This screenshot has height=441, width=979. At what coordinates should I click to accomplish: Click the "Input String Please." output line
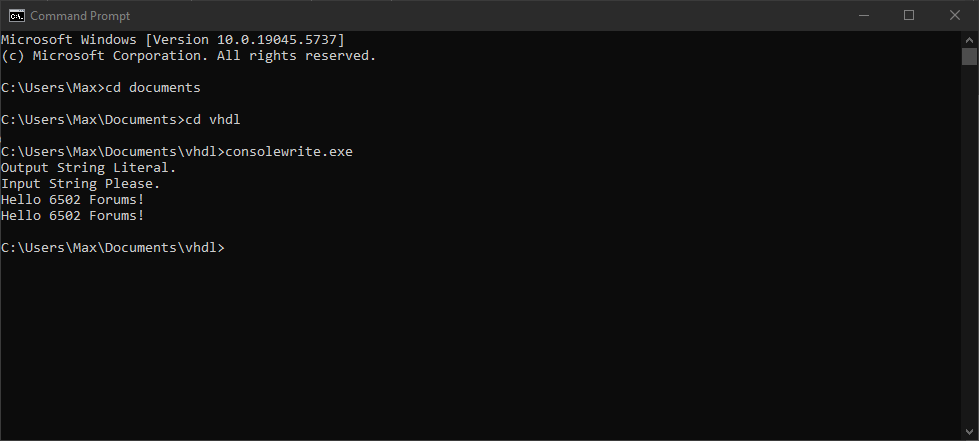[80, 183]
